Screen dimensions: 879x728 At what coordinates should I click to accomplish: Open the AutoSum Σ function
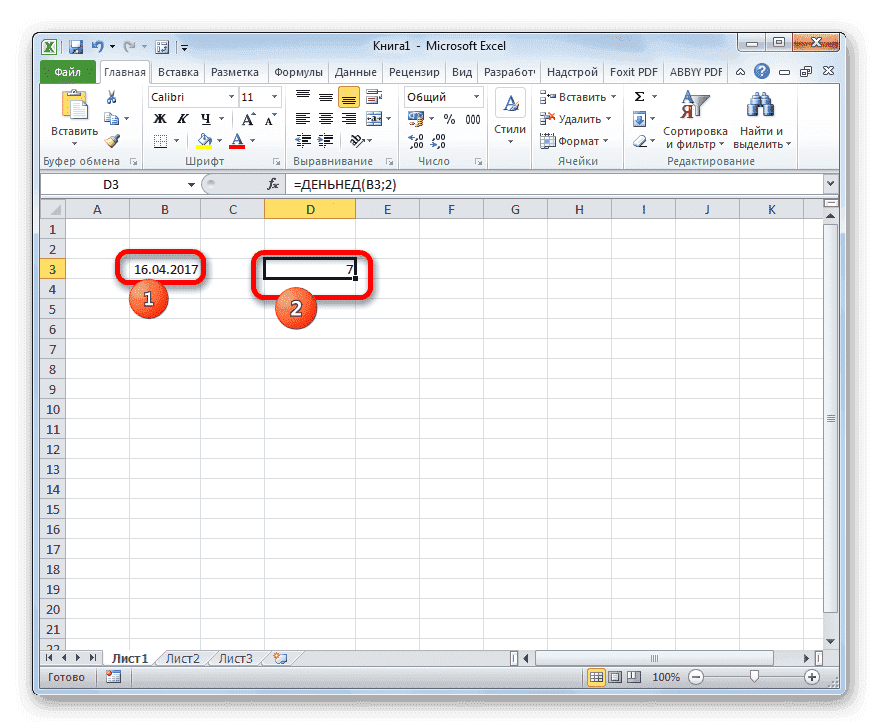[638, 96]
